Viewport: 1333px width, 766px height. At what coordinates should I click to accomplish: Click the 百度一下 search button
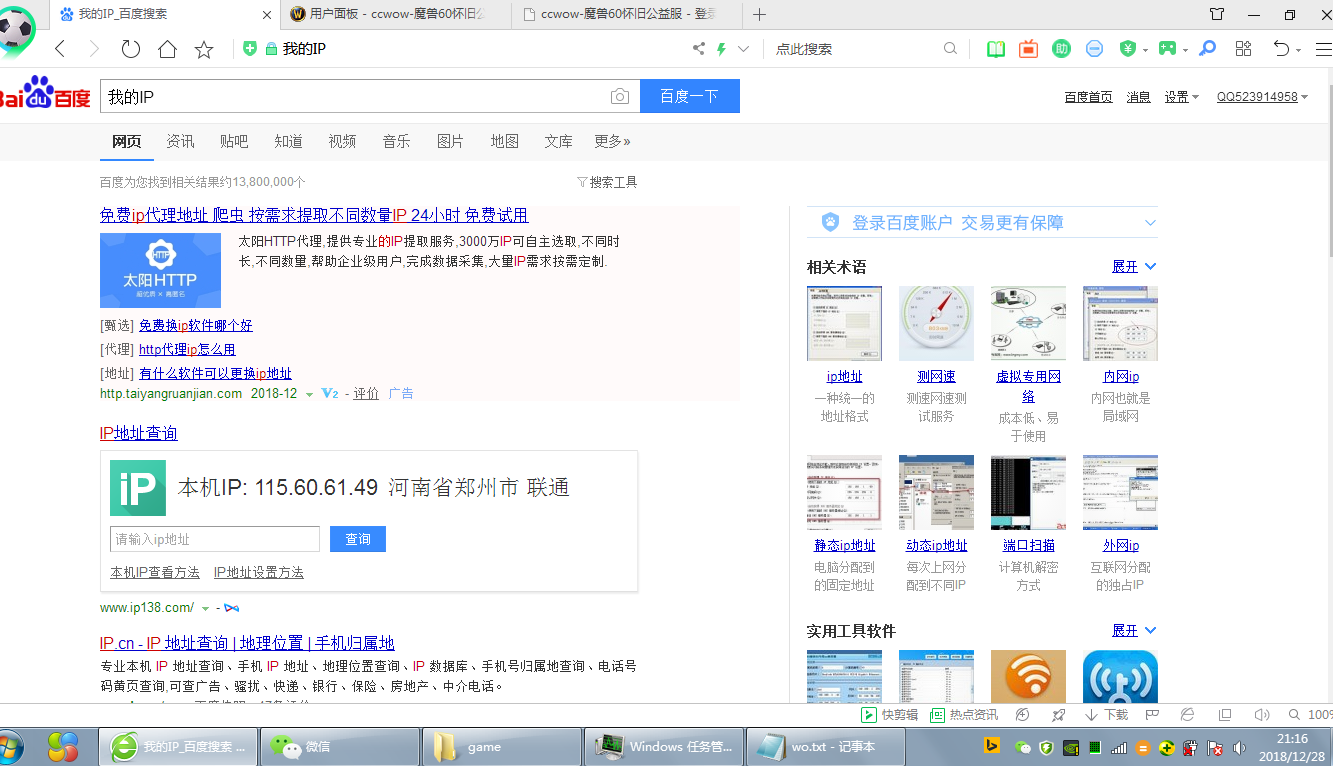(x=689, y=96)
